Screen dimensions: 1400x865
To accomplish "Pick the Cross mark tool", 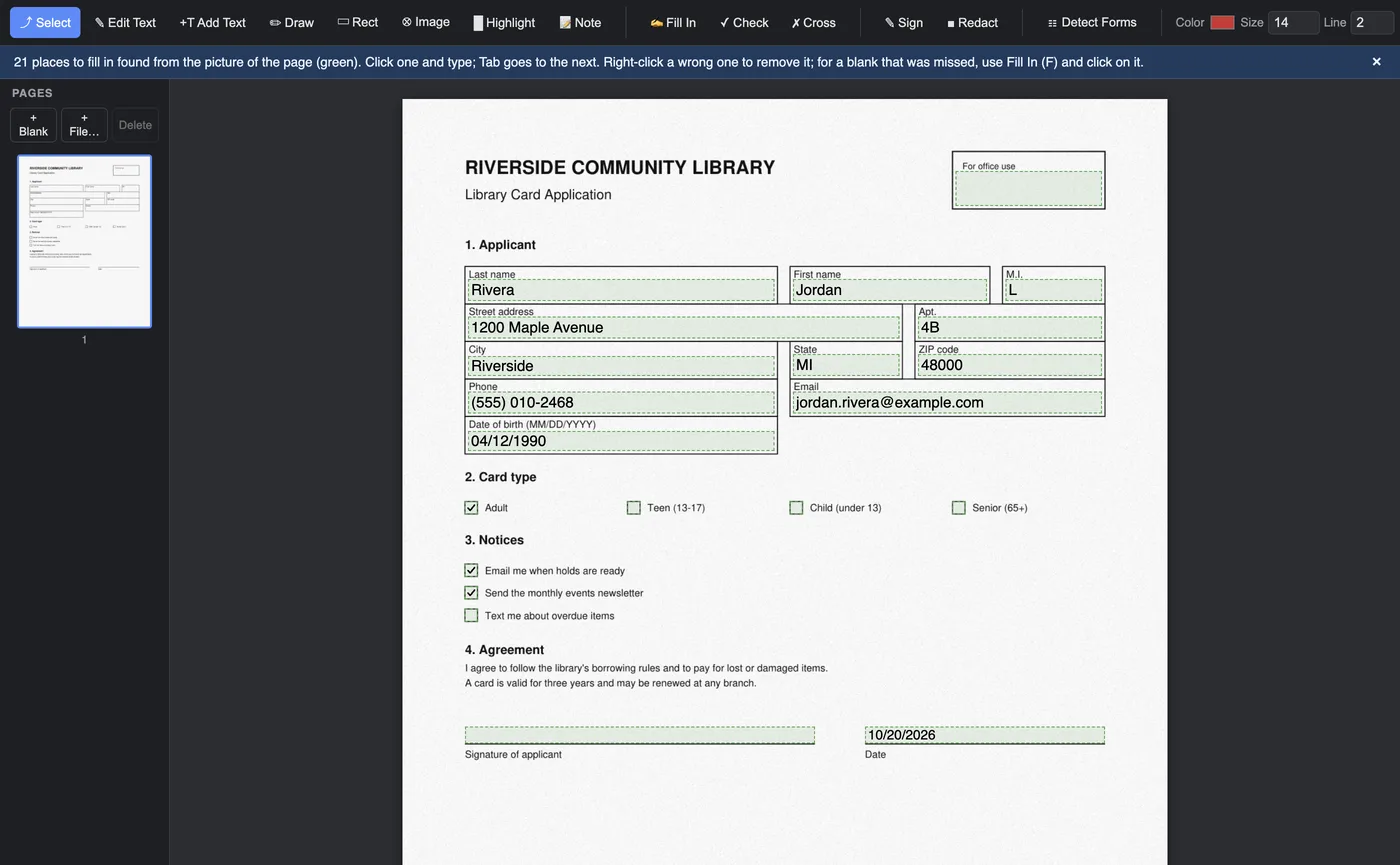I will [x=813, y=22].
